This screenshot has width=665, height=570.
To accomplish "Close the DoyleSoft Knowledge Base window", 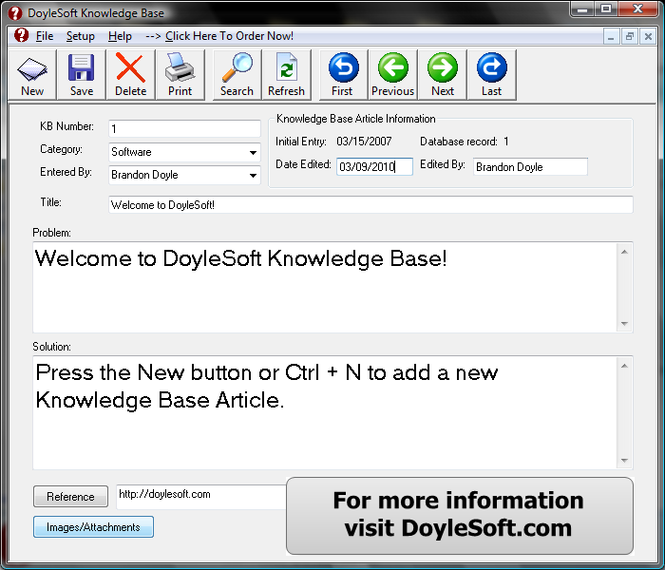I will 638,9.
